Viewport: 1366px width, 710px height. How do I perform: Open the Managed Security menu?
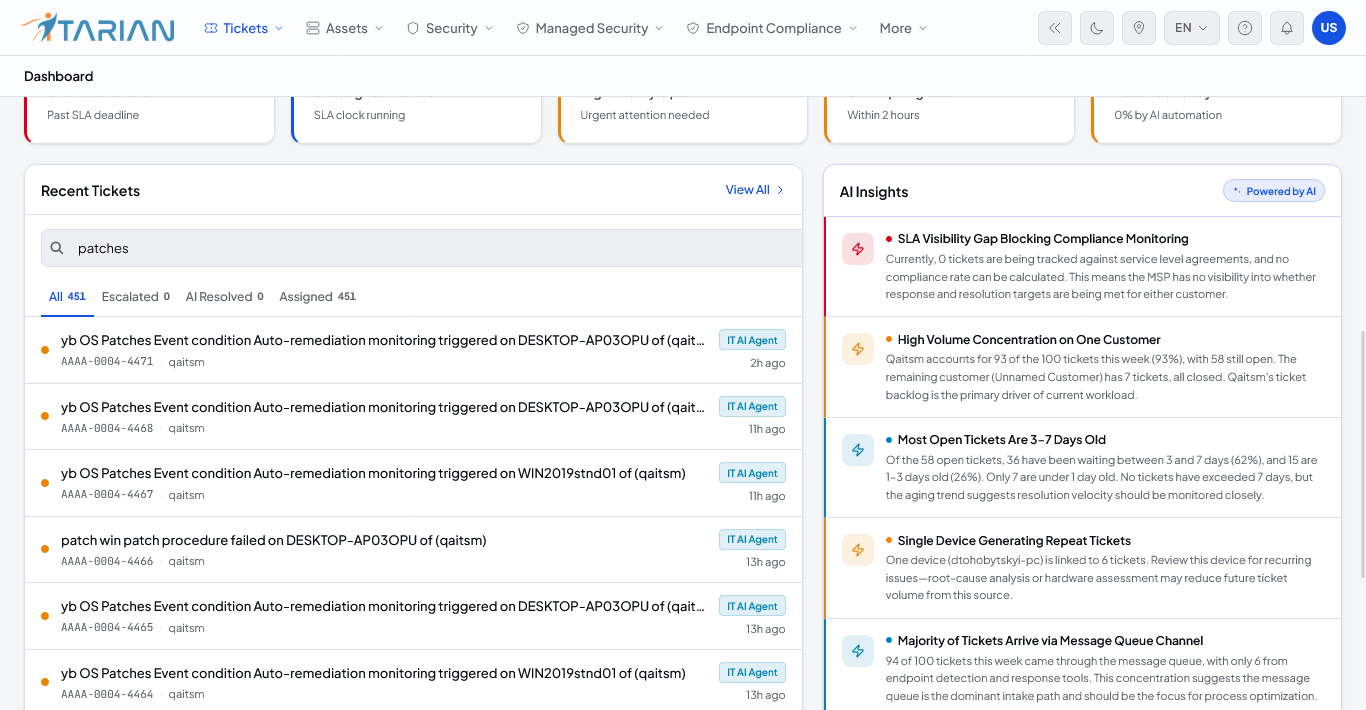click(590, 28)
